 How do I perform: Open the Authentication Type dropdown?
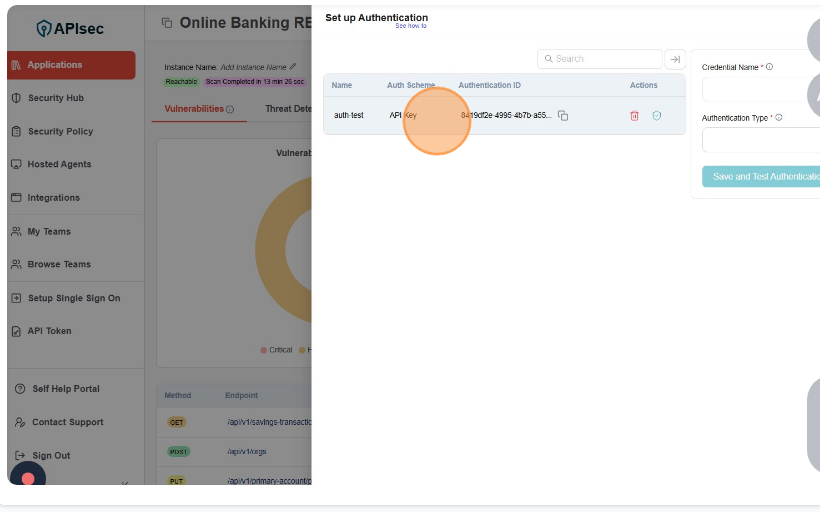pyautogui.click(x=762, y=140)
